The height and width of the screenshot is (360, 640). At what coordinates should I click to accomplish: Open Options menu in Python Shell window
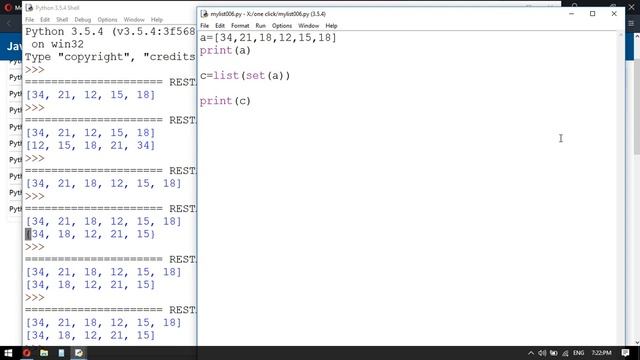point(107,20)
